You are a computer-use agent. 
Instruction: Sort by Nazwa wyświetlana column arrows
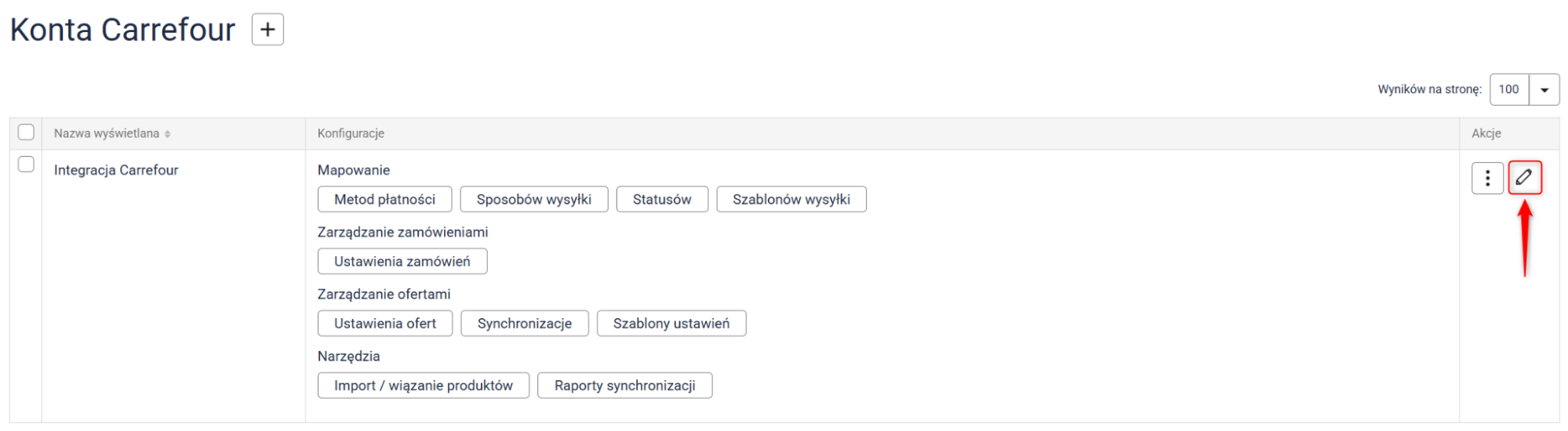click(x=168, y=134)
